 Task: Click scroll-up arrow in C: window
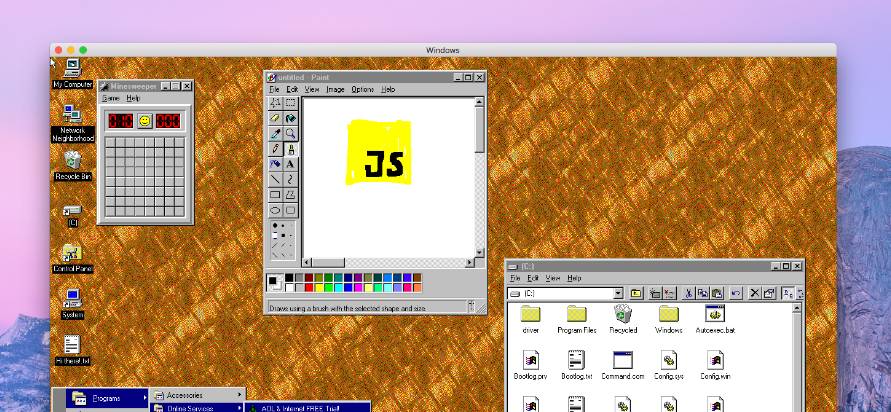pyautogui.click(x=796, y=308)
